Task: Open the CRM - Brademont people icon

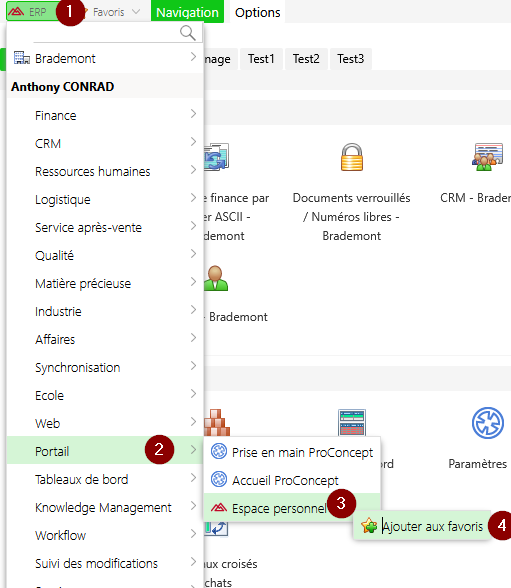Action: coord(487,157)
